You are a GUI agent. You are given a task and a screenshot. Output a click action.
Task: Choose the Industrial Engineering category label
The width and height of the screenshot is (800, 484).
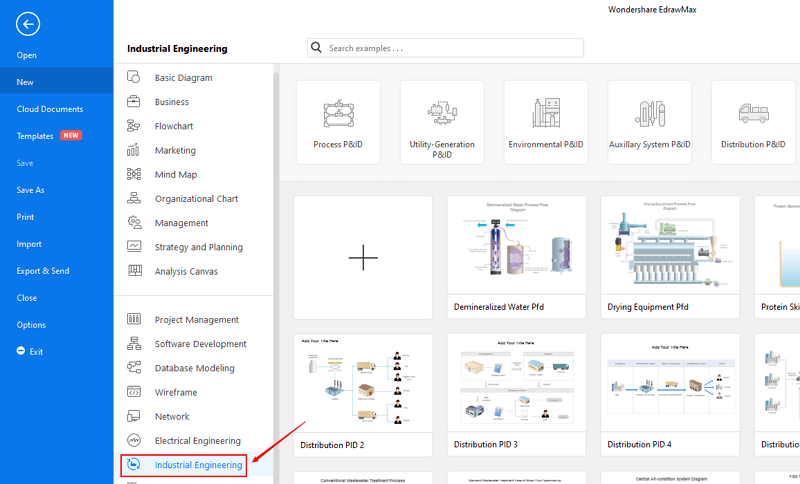(x=198, y=465)
